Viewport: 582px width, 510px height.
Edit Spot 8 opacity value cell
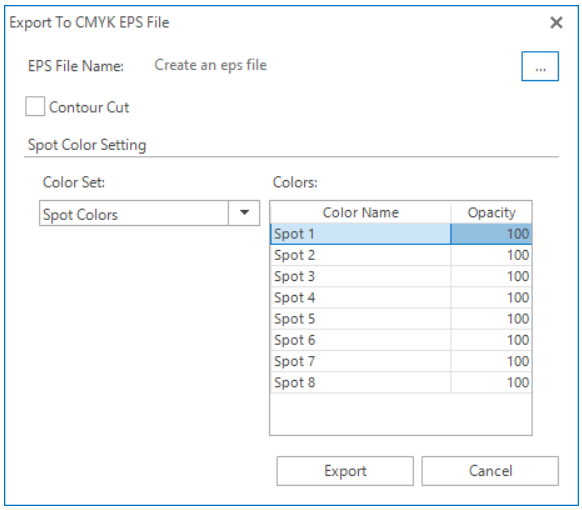(491, 382)
